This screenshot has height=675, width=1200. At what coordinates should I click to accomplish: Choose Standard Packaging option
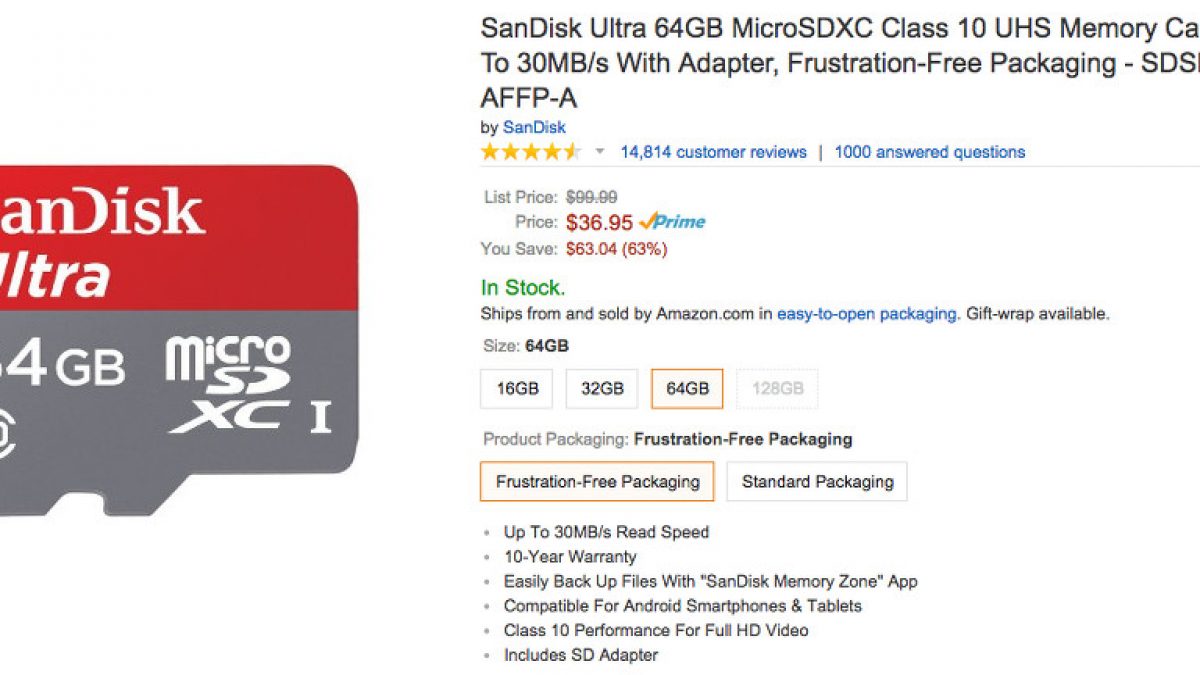click(x=817, y=481)
